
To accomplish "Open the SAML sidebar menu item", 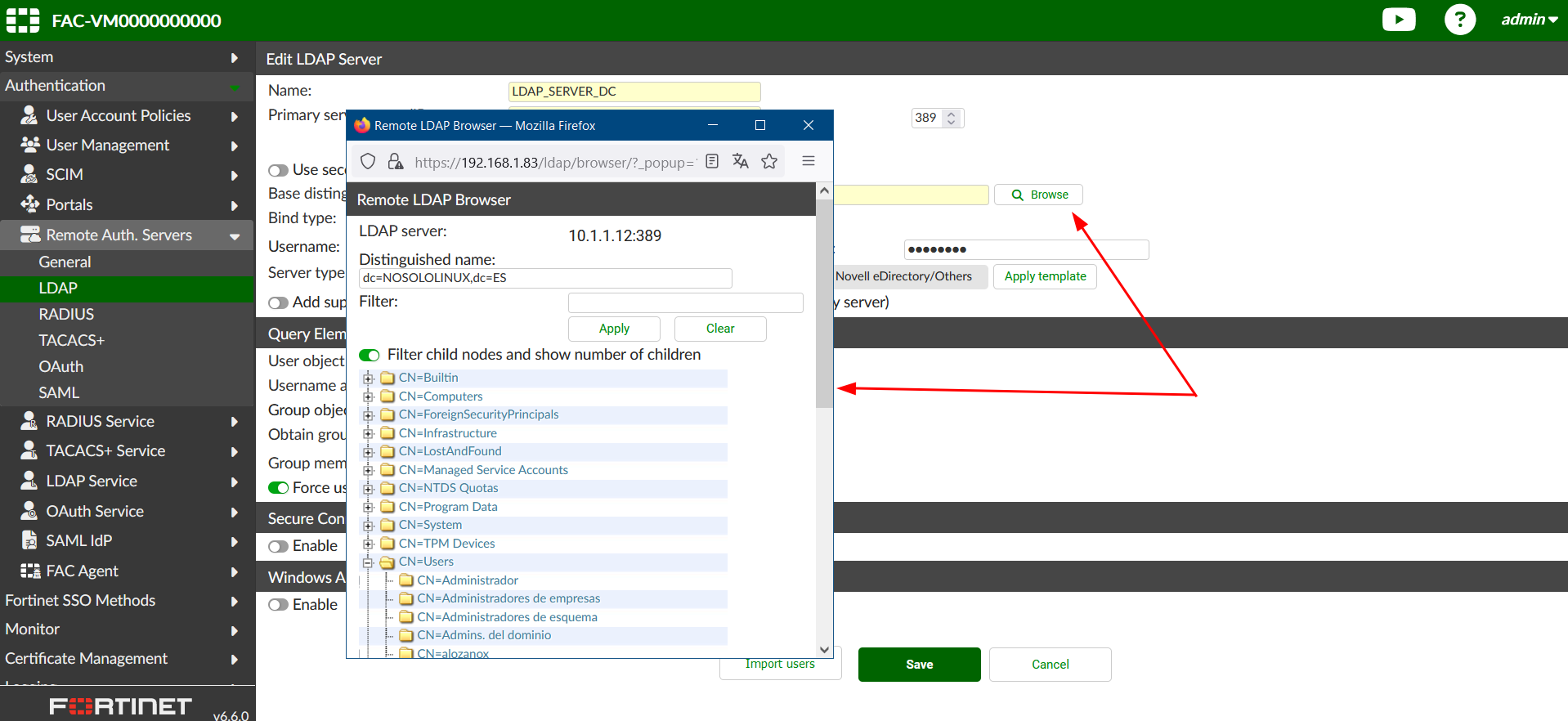I will (x=59, y=392).
